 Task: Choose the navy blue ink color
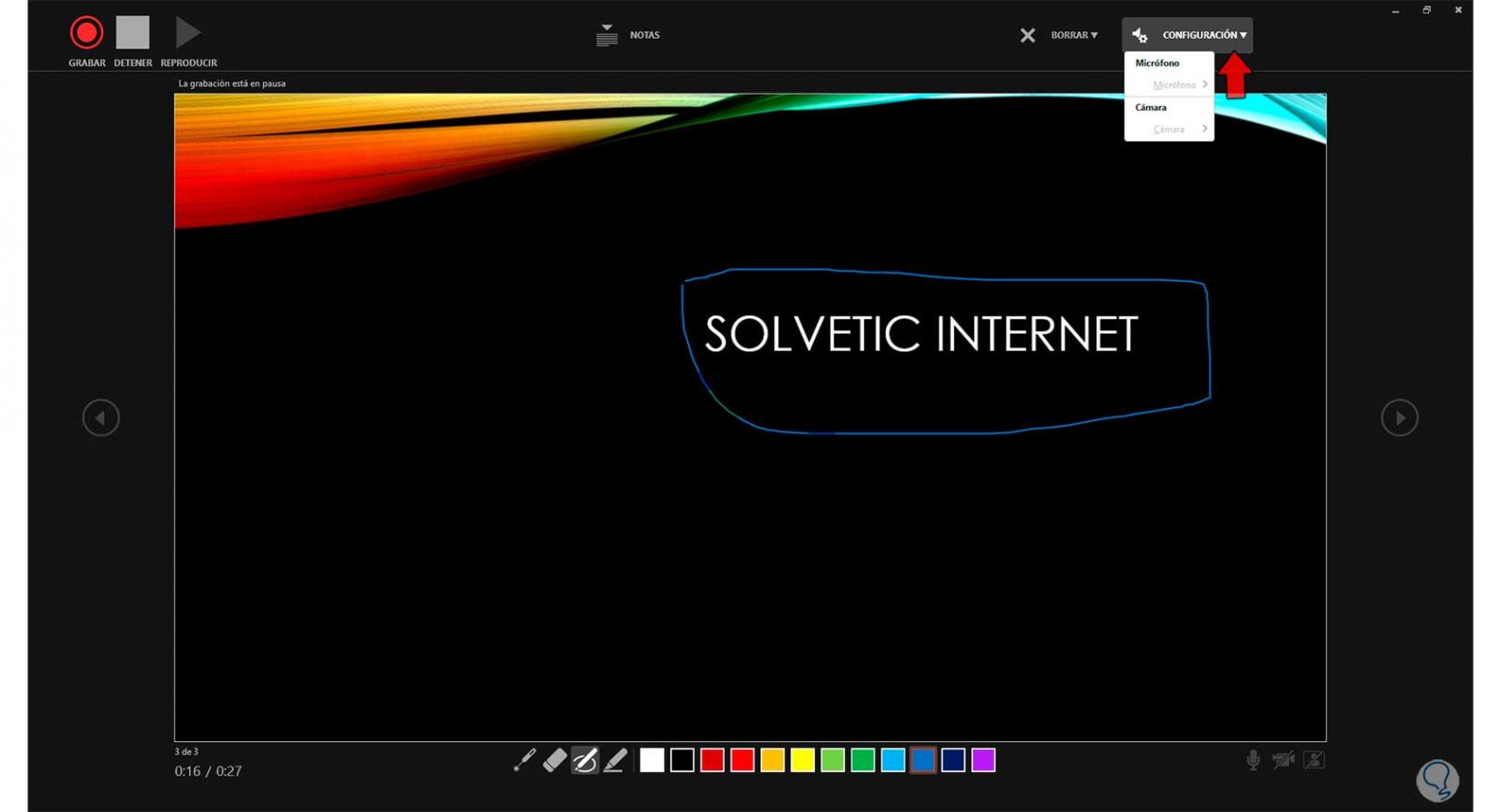952,760
